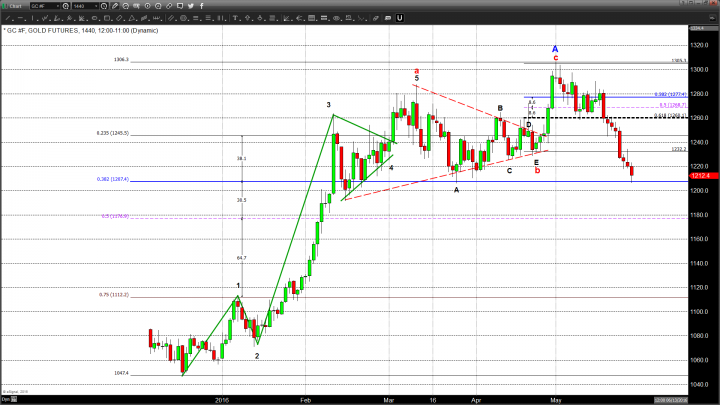The image size is (720, 405).
Task: Click the 0.75 (1112.2) level label
Action: pos(114,295)
